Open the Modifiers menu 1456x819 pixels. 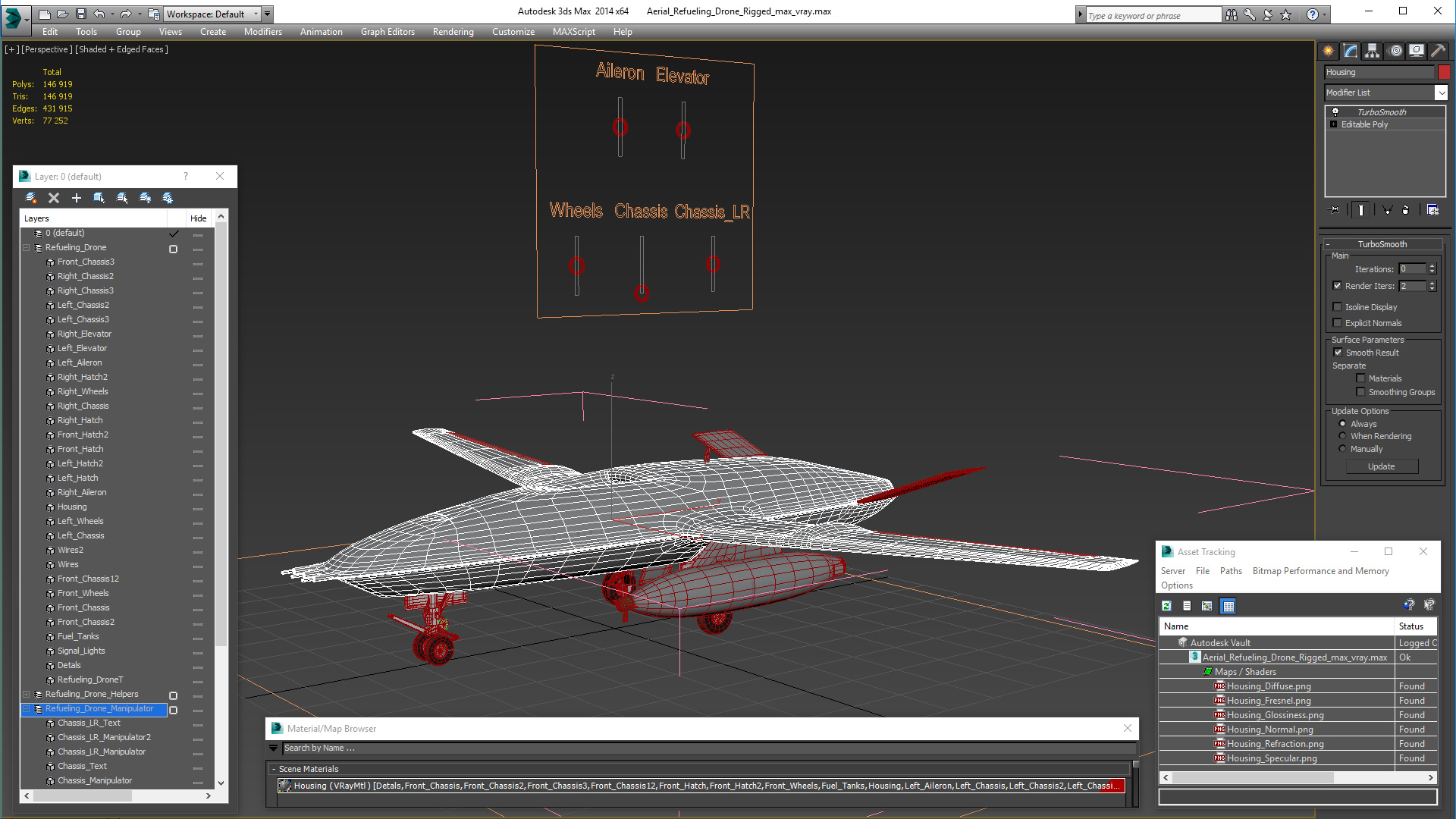(262, 32)
